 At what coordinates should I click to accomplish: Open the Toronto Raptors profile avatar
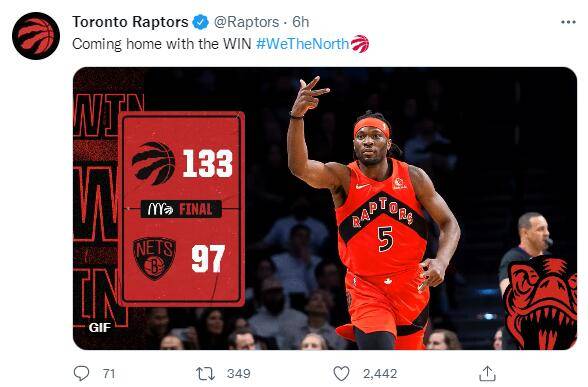coord(36,36)
